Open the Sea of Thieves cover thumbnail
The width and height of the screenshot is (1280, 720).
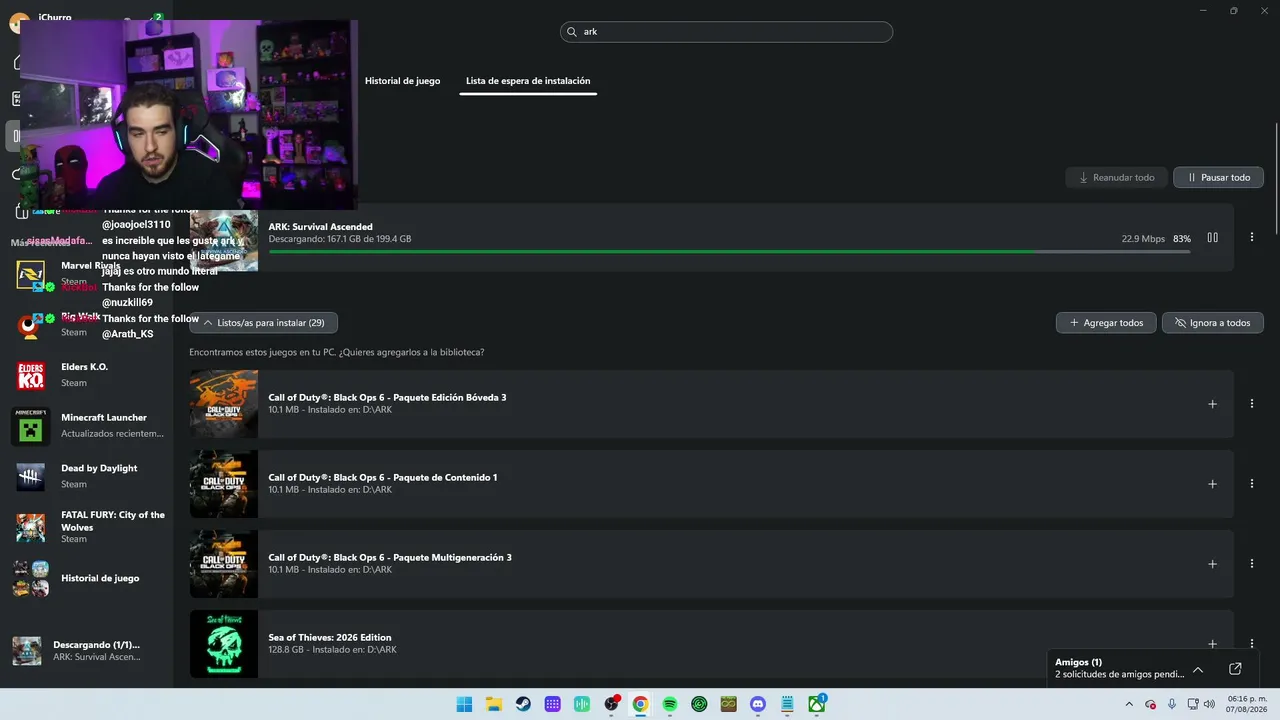coord(224,644)
